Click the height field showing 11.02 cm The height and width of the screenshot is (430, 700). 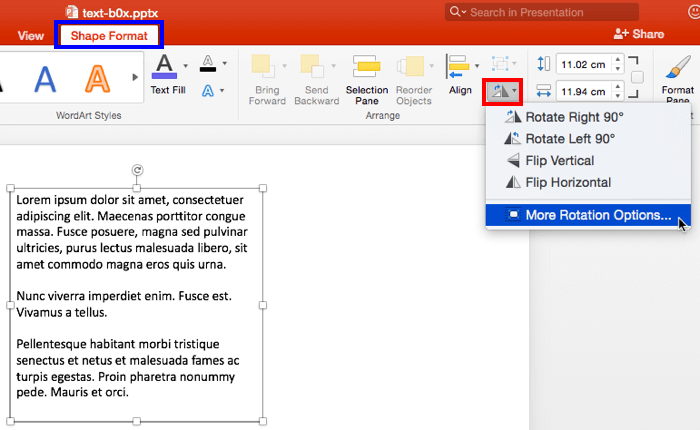(x=583, y=64)
